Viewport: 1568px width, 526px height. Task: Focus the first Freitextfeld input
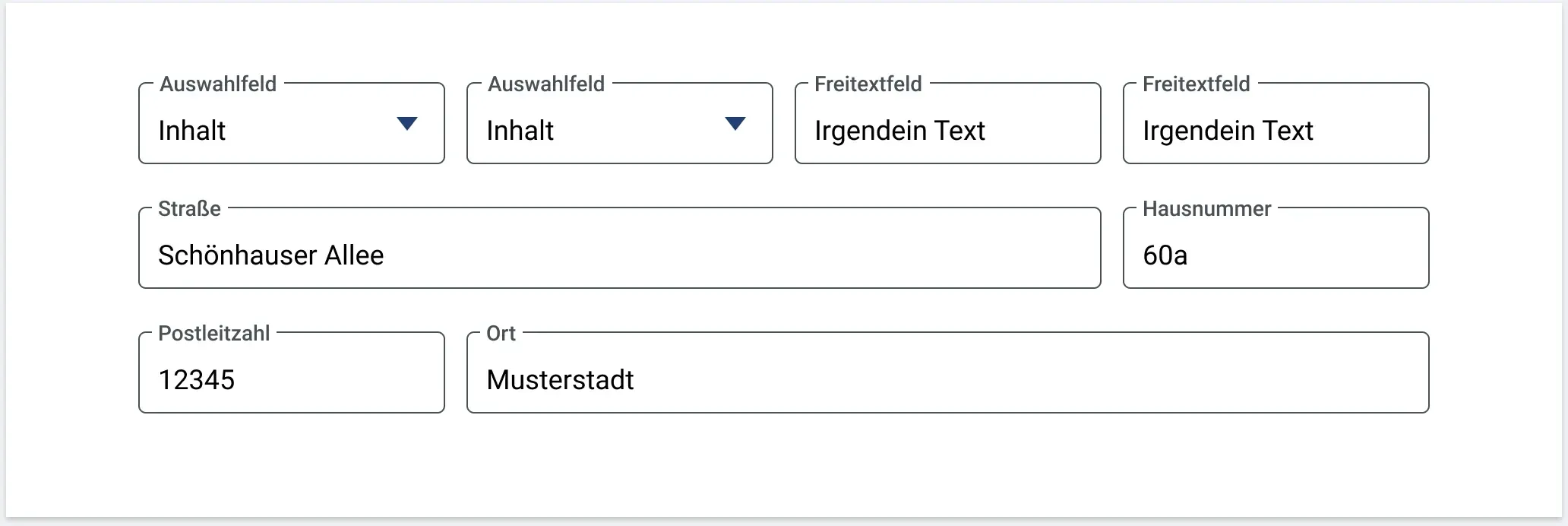coord(948,123)
